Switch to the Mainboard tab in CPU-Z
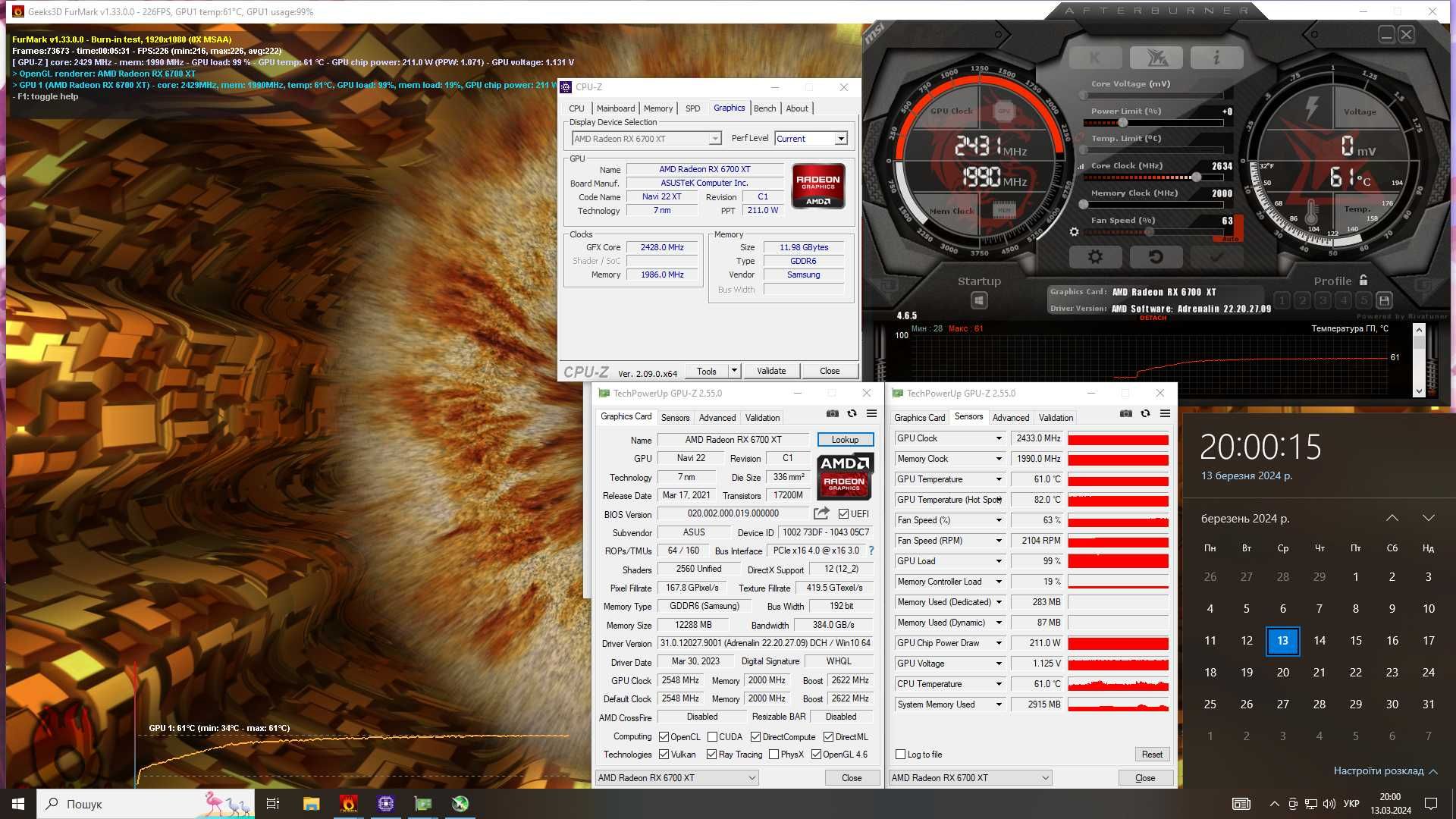Image resolution: width=1456 pixels, height=819 pixels. [x=615, y=108]
